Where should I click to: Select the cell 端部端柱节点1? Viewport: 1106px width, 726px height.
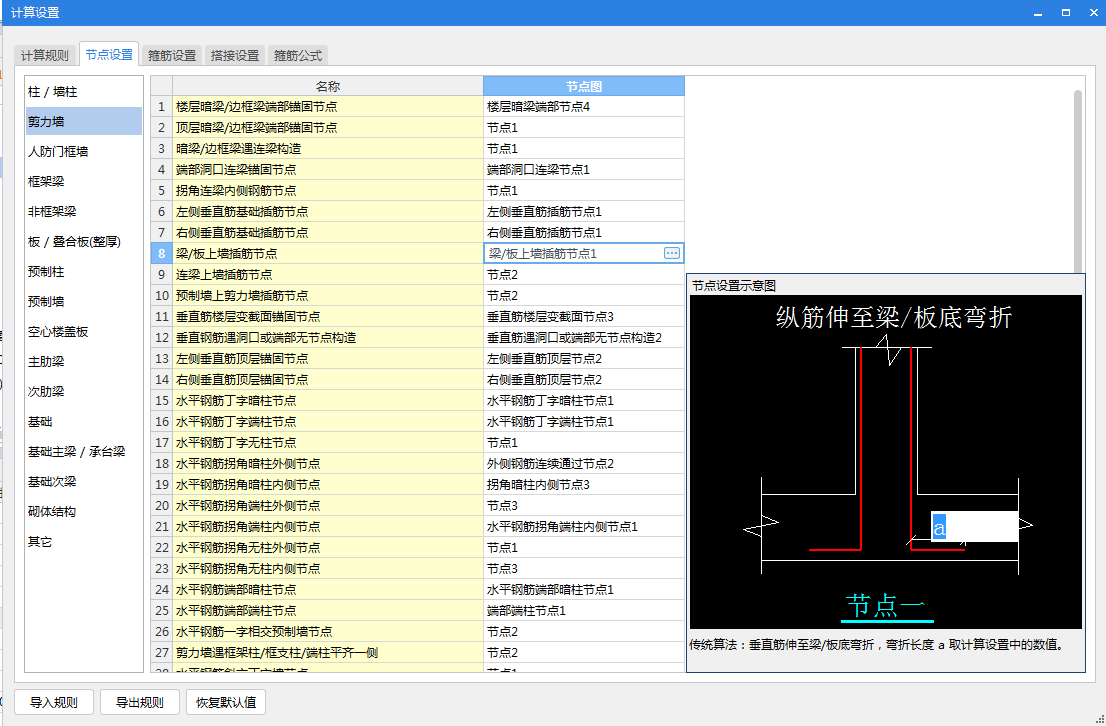584,610
